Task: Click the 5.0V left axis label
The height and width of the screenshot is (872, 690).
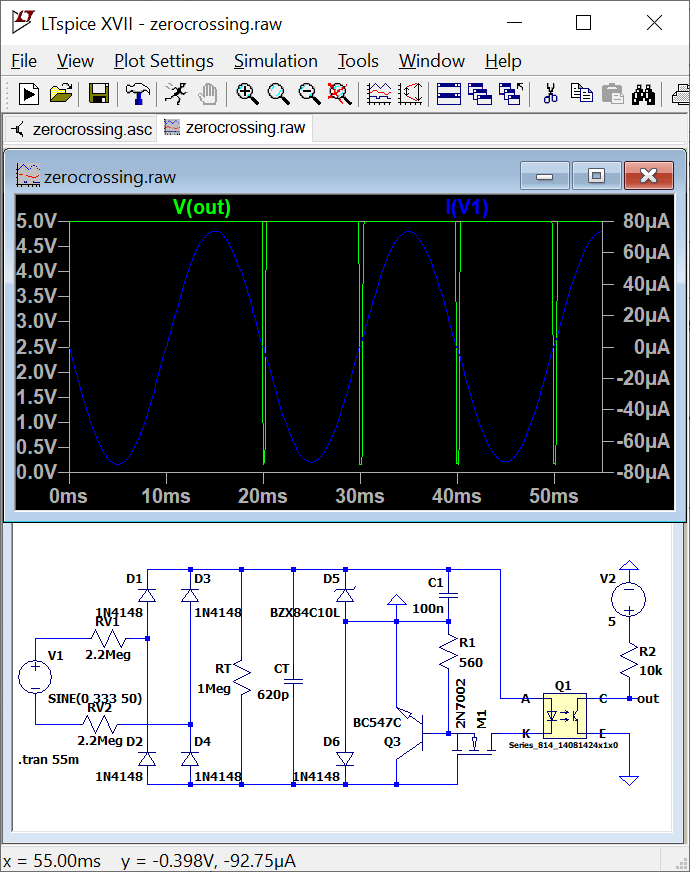Action: click(x=37, y=221)
